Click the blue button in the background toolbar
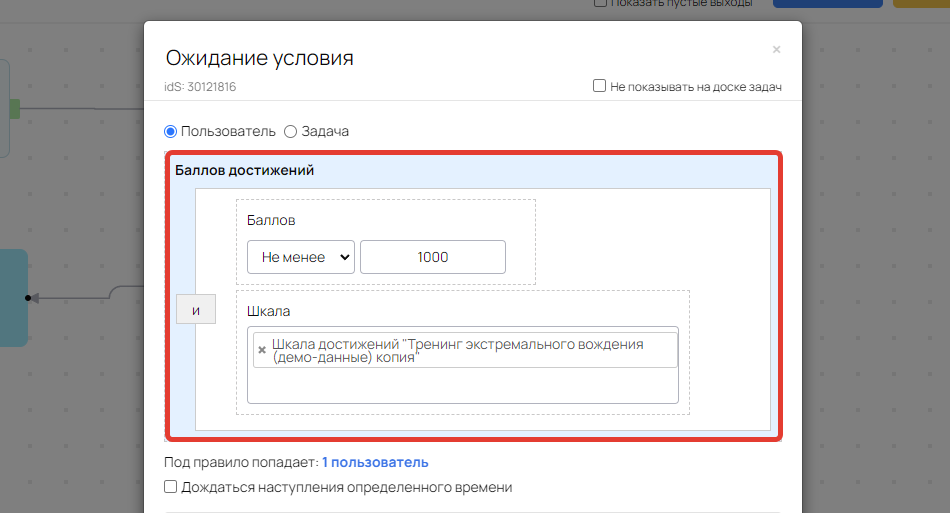 point(828,4)
